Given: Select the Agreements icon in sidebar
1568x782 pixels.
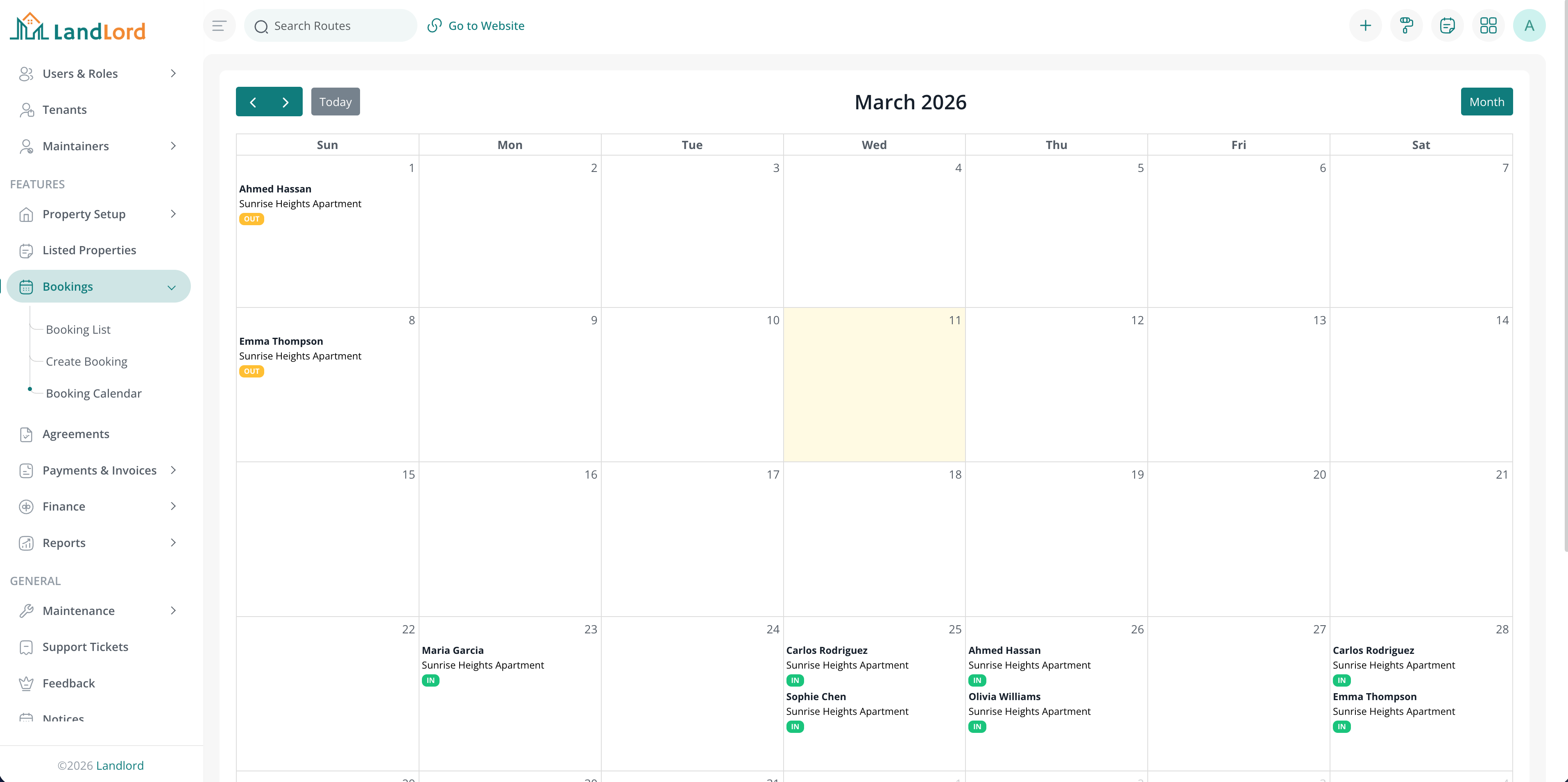Looking at the screenshot, I should [x=27, y=434].
